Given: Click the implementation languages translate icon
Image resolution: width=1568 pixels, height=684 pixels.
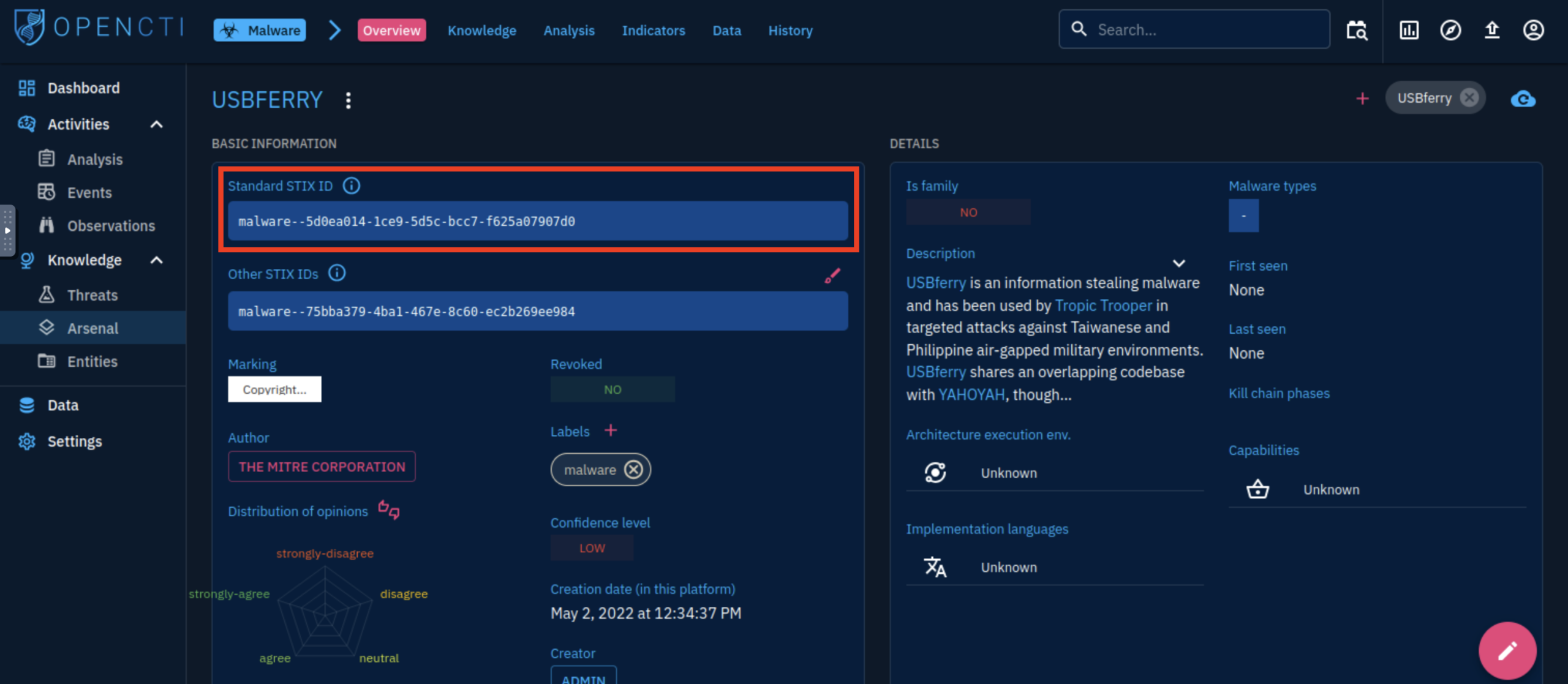Looking at the screenshot, I should 935,567.
